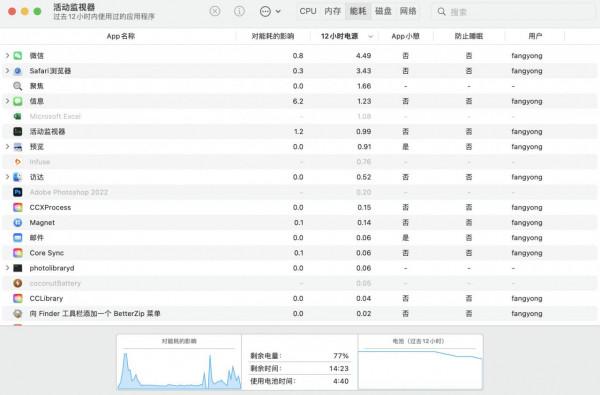This screenshot has width=600, height=395.
Task: Select the 能耗 tab
Action: 358,11
